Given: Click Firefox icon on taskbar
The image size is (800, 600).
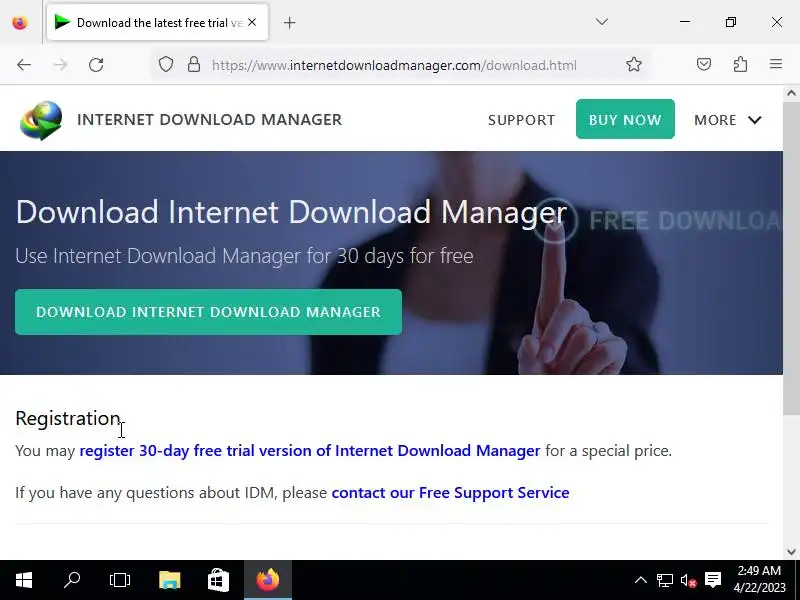Looking at the screenshot, I should (268, 580).
